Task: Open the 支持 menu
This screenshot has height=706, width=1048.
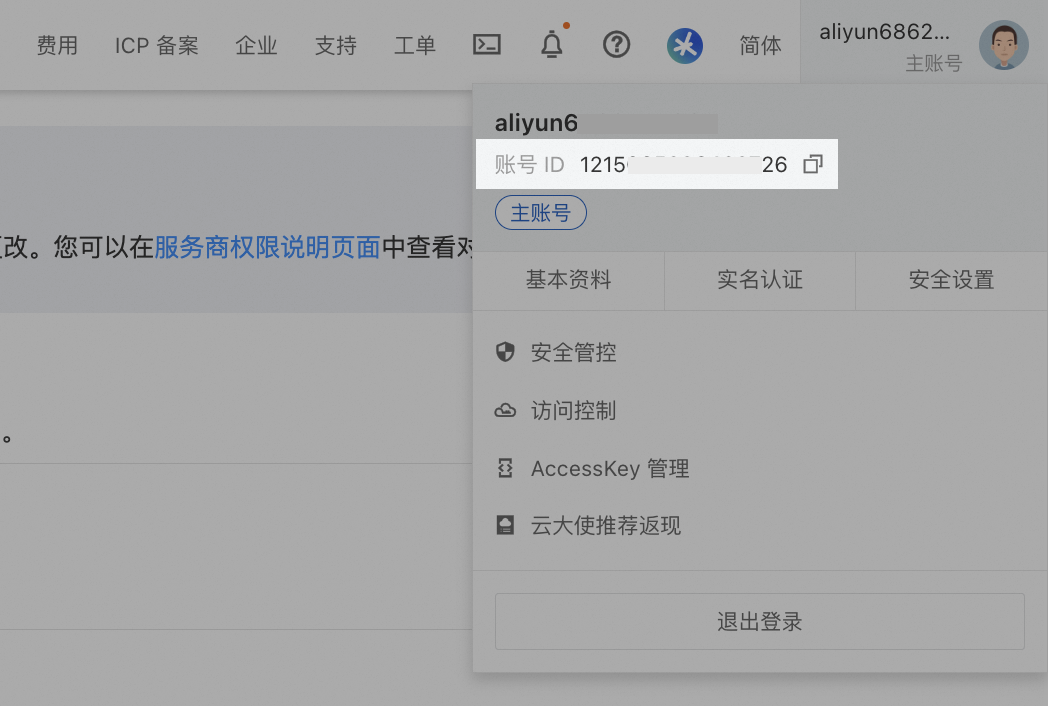Action: coord(336,45)
